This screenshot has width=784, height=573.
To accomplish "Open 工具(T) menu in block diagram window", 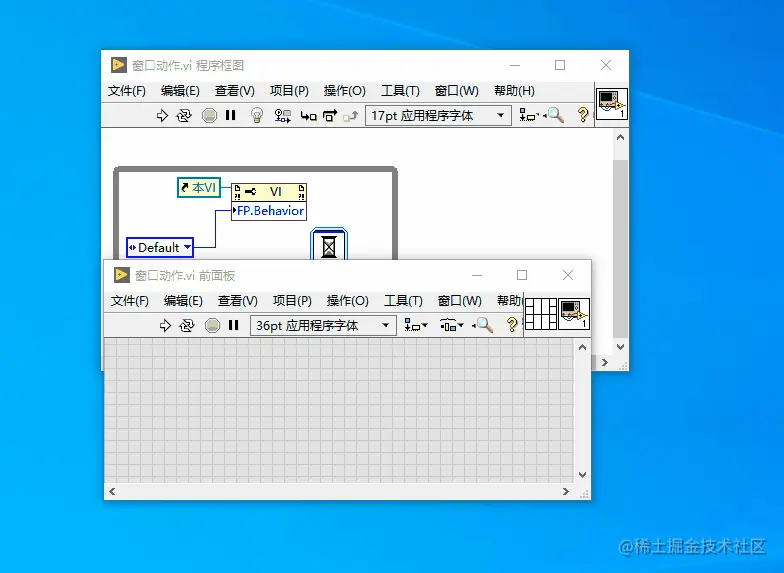I will click(x=400, y=91).
